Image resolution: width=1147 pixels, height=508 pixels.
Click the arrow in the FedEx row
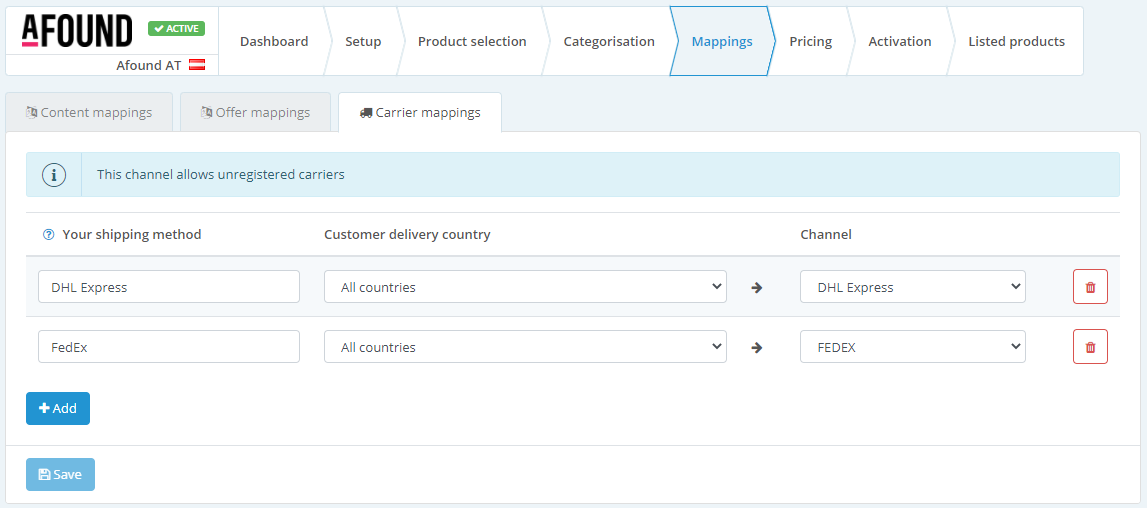pos(756,348)
